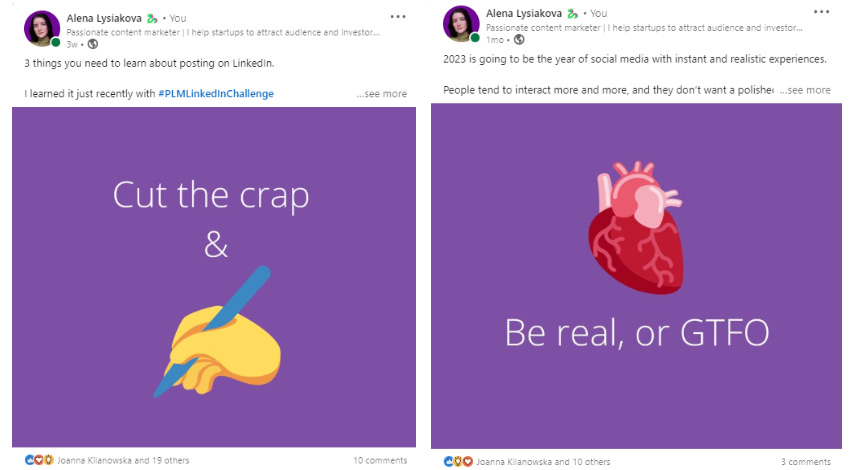This screenshot has width=859, height=470.
Task: Open Joanna Kilanowska and 19 others list
Action: point(123,460)
